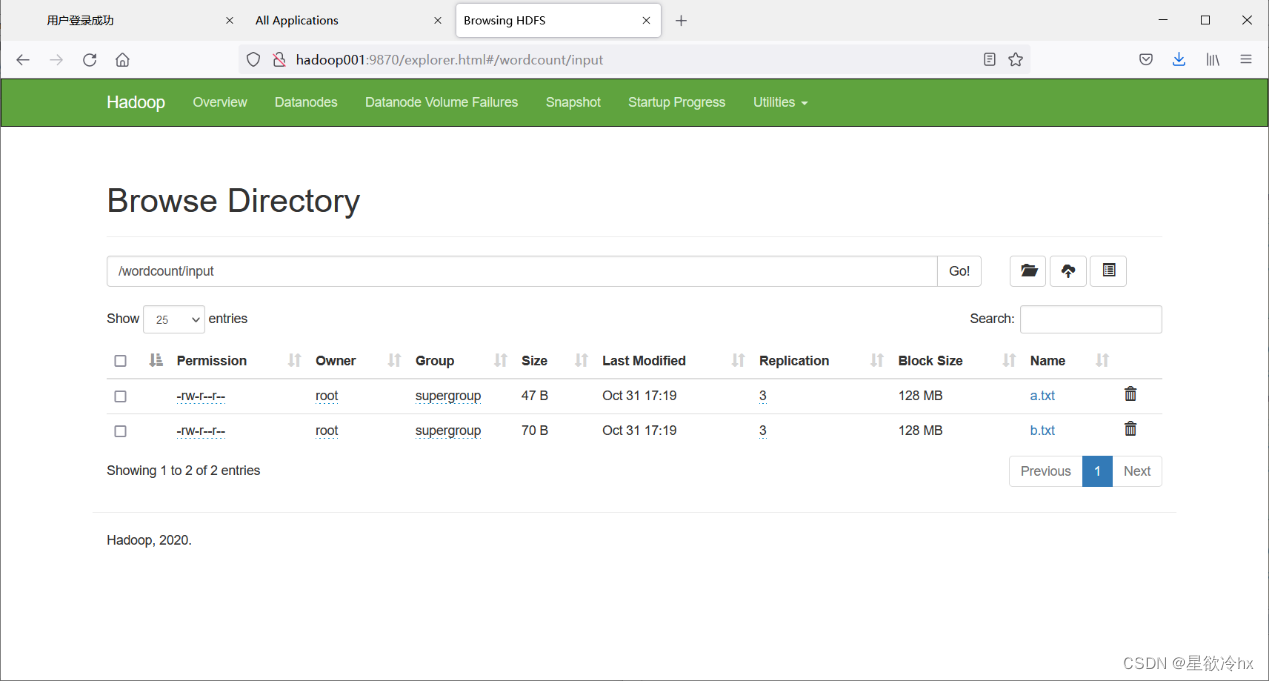Open the Overview nav item

click(220, 102)
